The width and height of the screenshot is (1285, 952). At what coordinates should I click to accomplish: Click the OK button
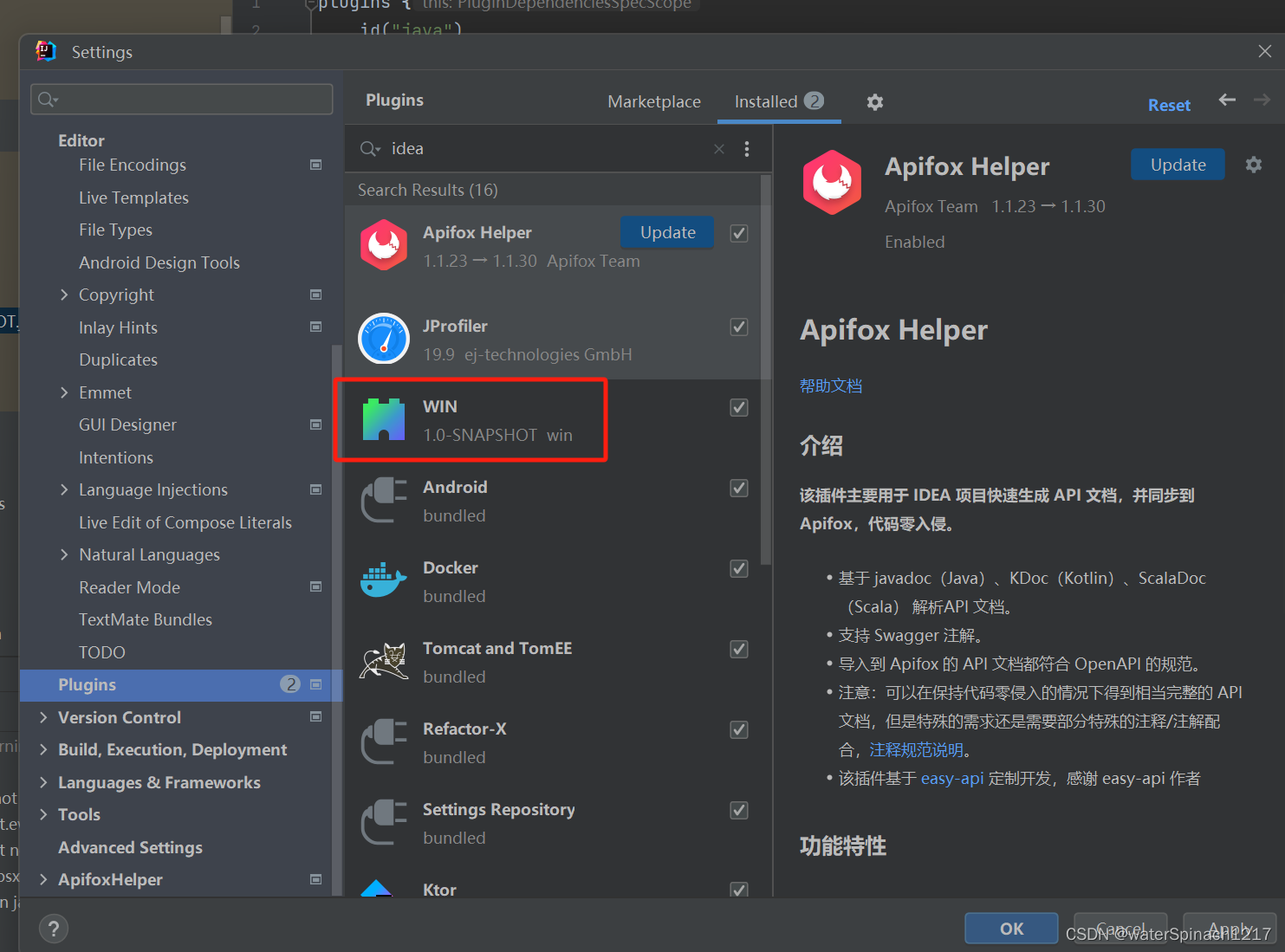(x=1011, y=929)
